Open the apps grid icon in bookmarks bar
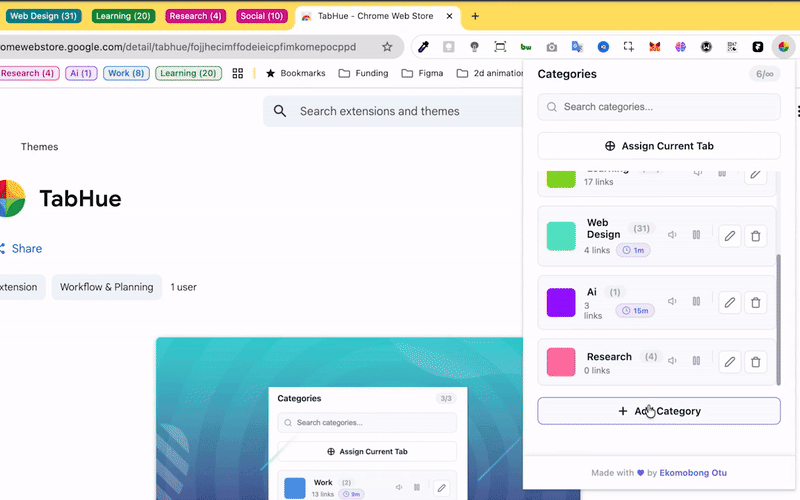Viewport: 800px width, 500px height. point(238,73)
